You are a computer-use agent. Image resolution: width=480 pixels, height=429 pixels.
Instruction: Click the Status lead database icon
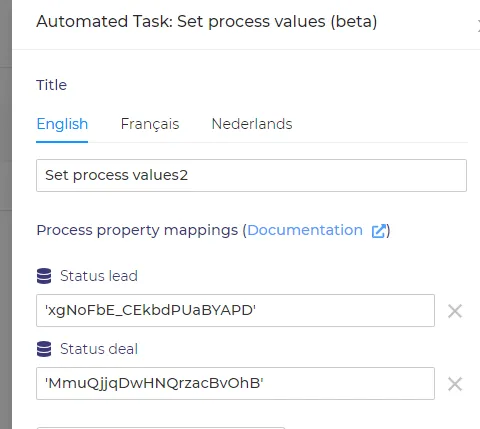(44, 276)
